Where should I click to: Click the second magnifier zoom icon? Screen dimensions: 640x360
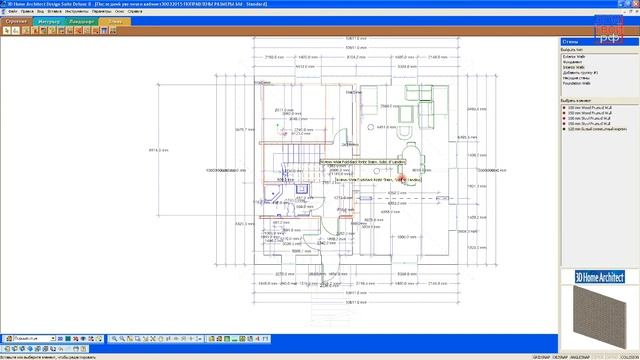(122, 339)
